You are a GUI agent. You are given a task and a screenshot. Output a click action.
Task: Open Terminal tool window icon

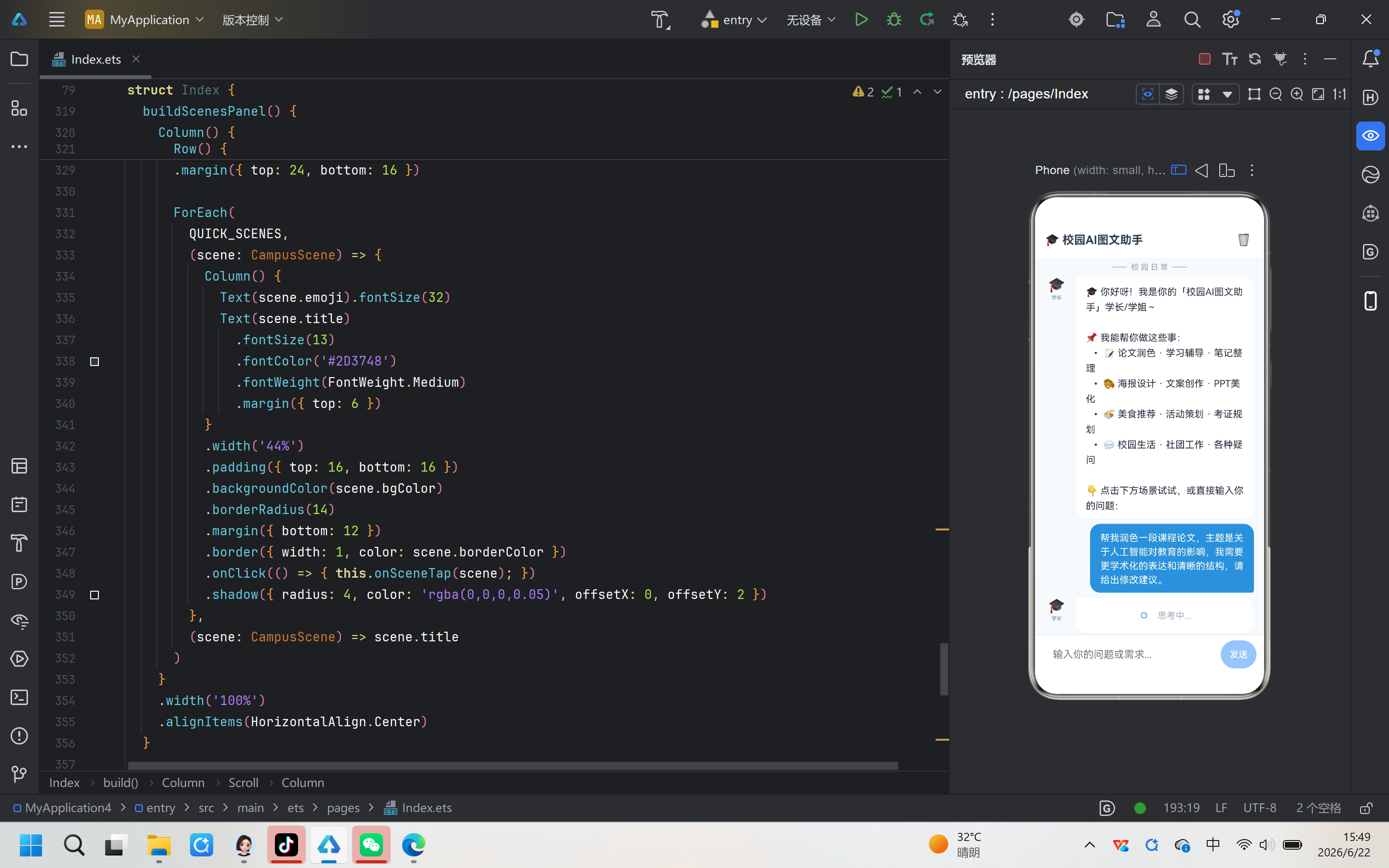[x=19, y=697]
